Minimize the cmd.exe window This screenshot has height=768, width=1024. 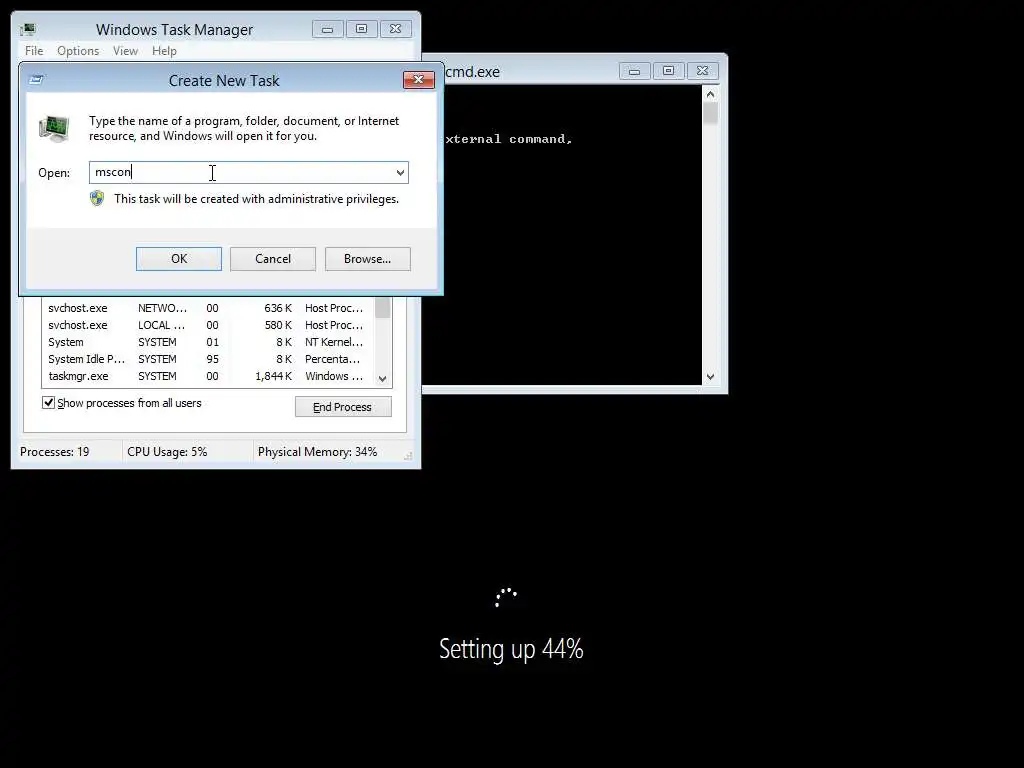pyautogui.click(x=634, y=71)
